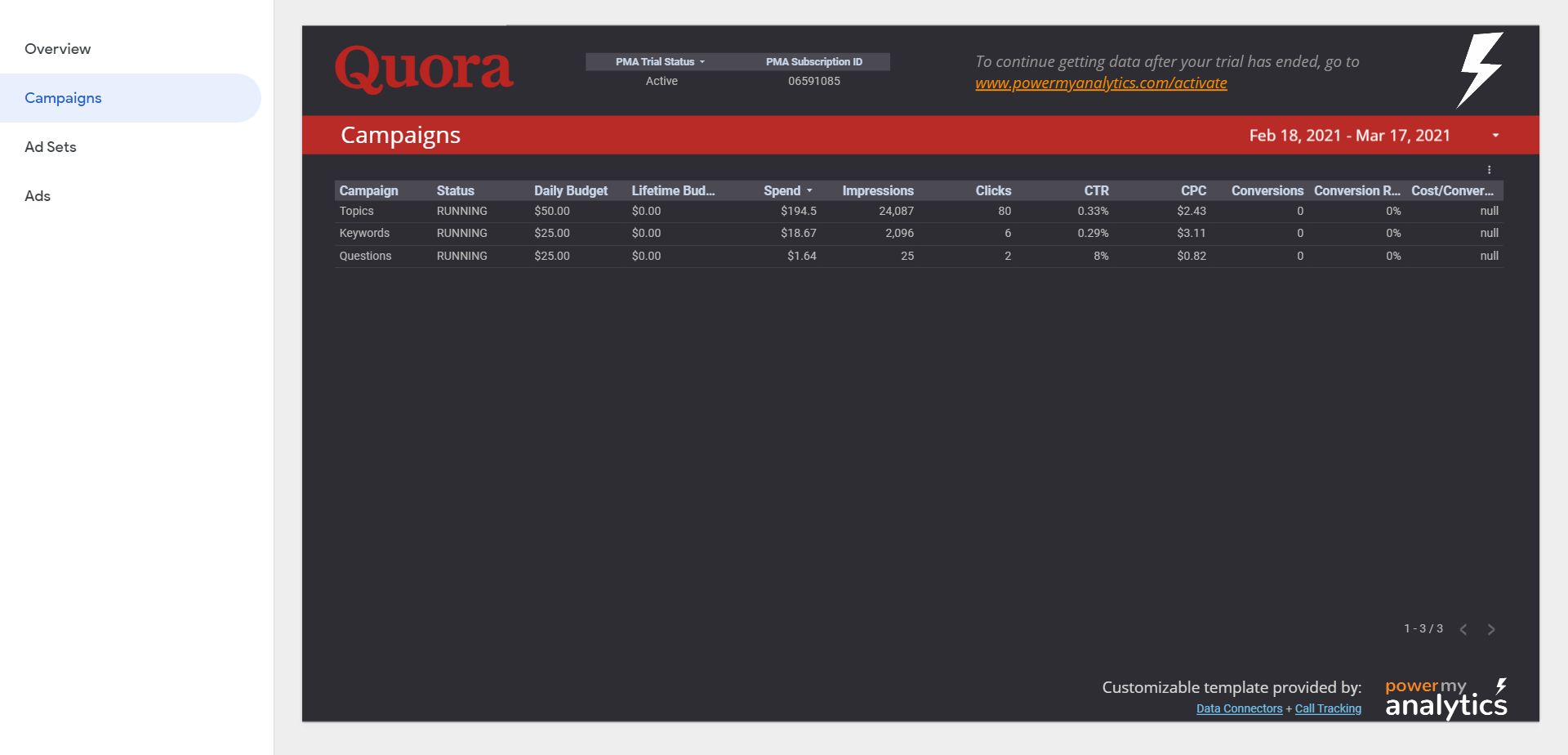
Task: Sort by Conversion Rate column header
Action: 1356,190
